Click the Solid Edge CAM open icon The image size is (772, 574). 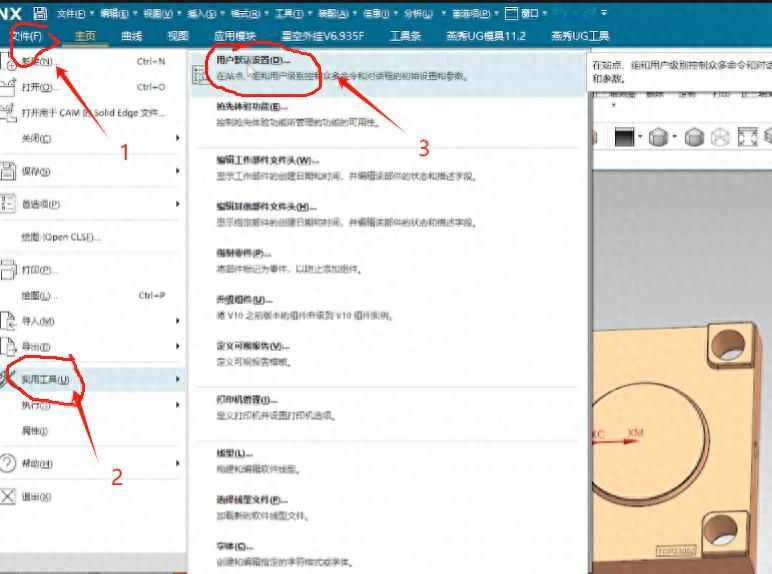[8, 113]
